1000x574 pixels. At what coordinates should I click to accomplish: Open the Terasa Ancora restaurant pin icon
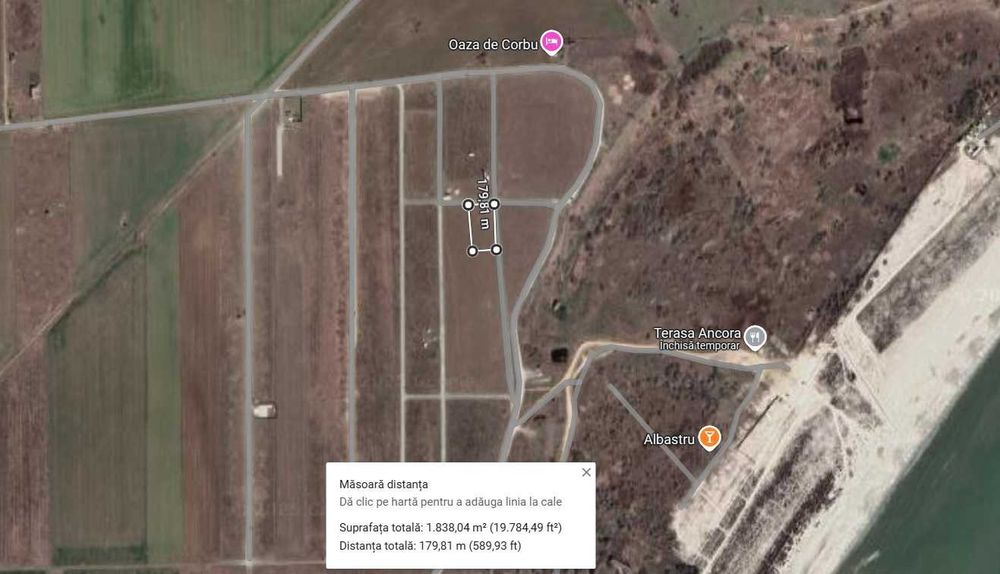(x=755, y=337)
